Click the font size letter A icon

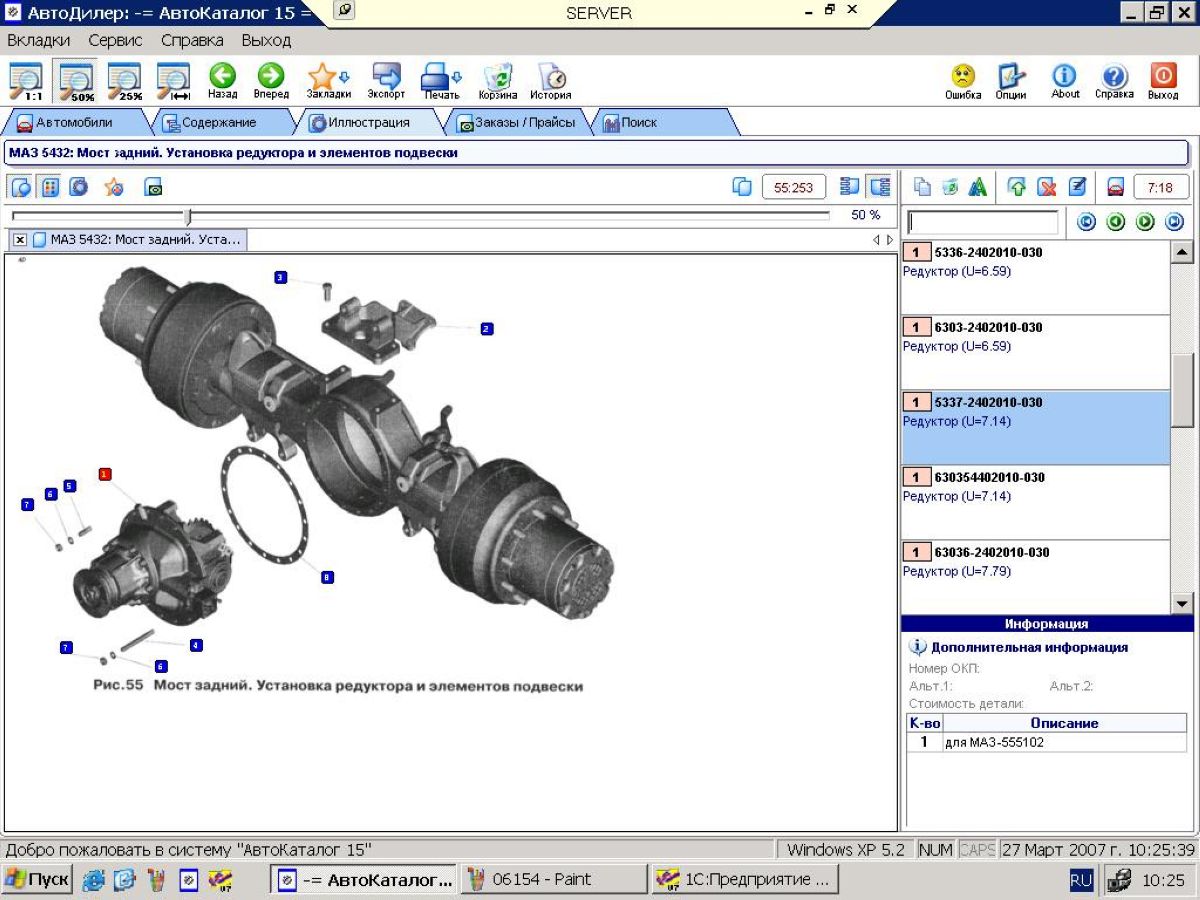(978, 187)
